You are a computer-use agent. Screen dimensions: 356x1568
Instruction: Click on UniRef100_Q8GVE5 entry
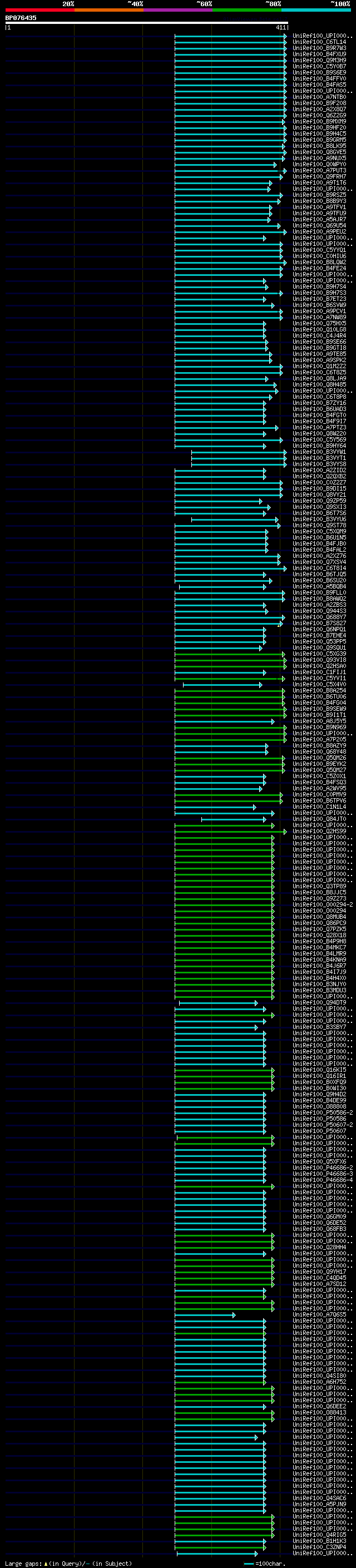pos(319,152)
